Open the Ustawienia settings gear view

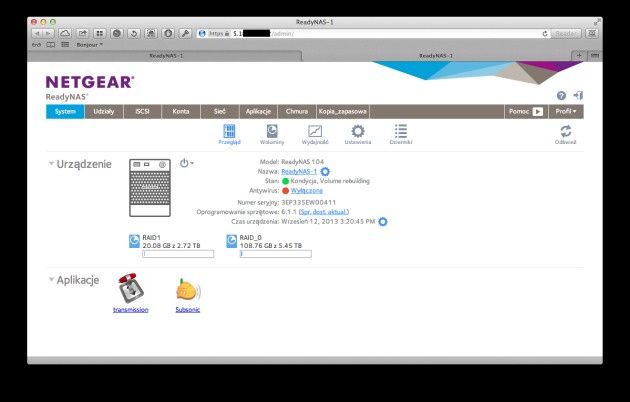point(358,134)
